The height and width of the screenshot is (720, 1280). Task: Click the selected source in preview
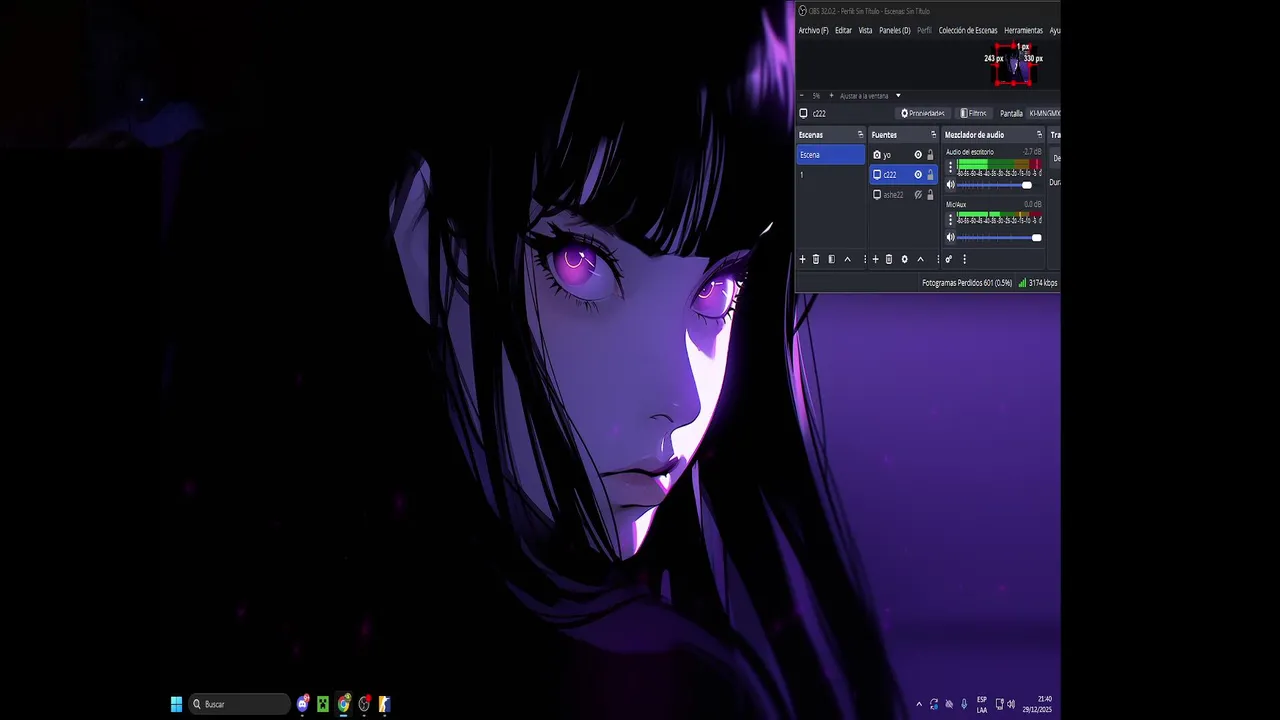tap(1013, 65)
